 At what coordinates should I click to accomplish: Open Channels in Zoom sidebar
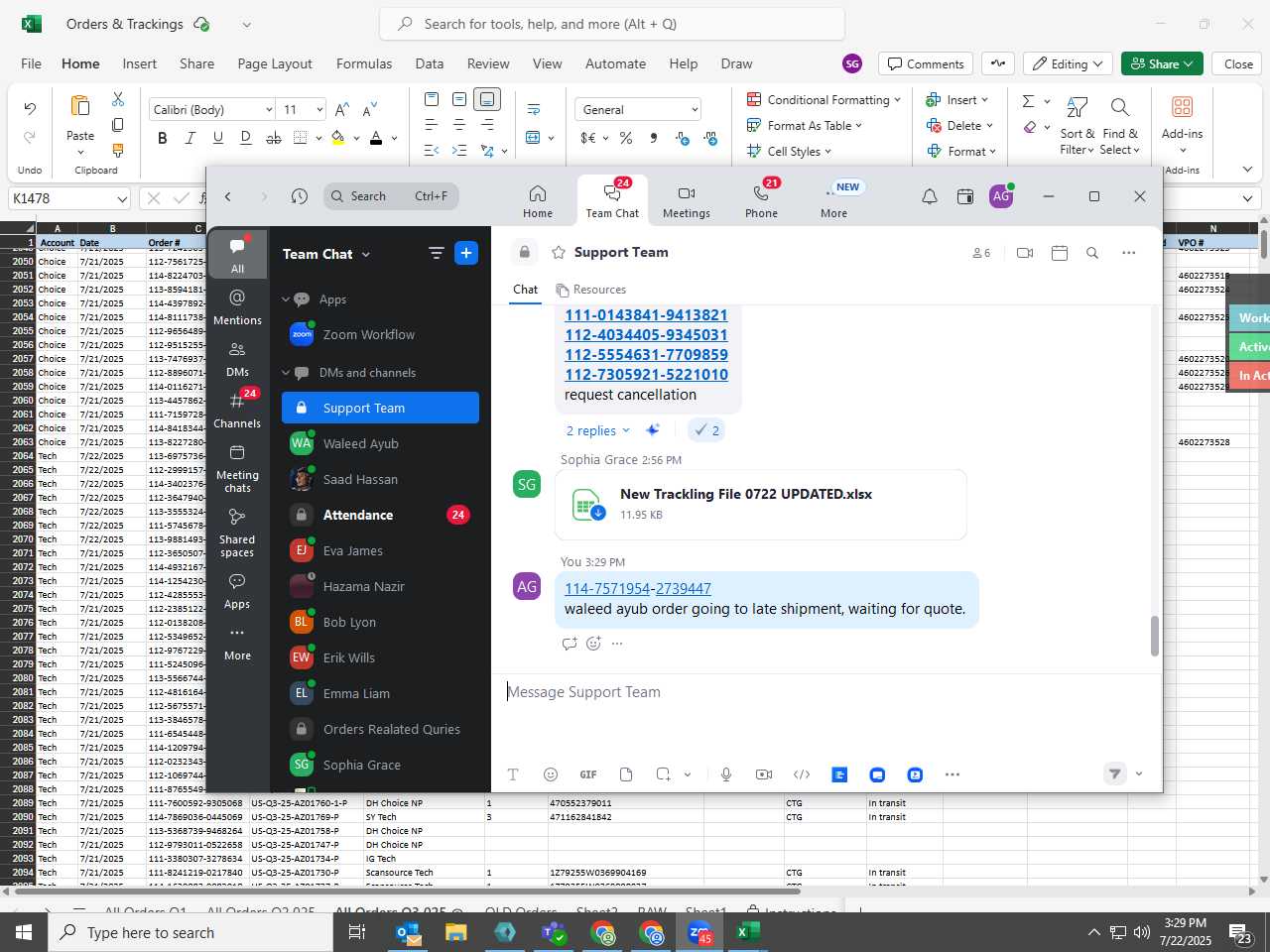(237, 409)
